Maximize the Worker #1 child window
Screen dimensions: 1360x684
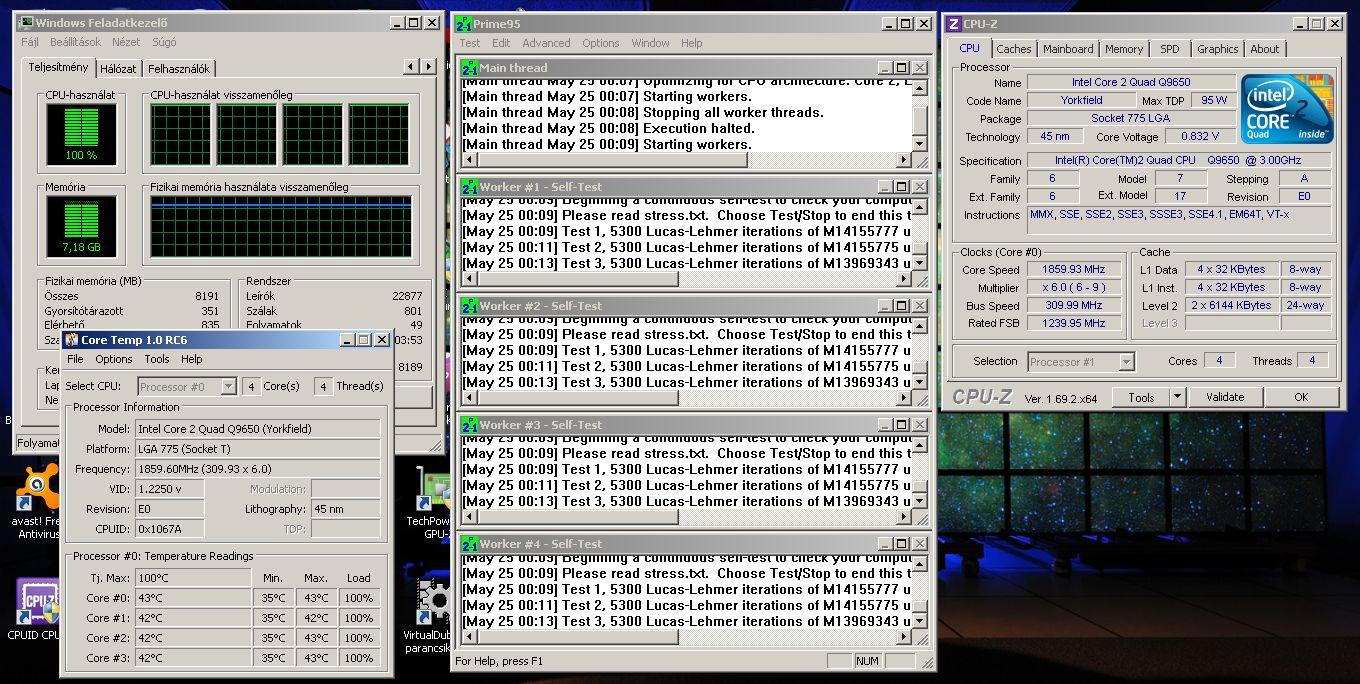(x=901, y=187)
